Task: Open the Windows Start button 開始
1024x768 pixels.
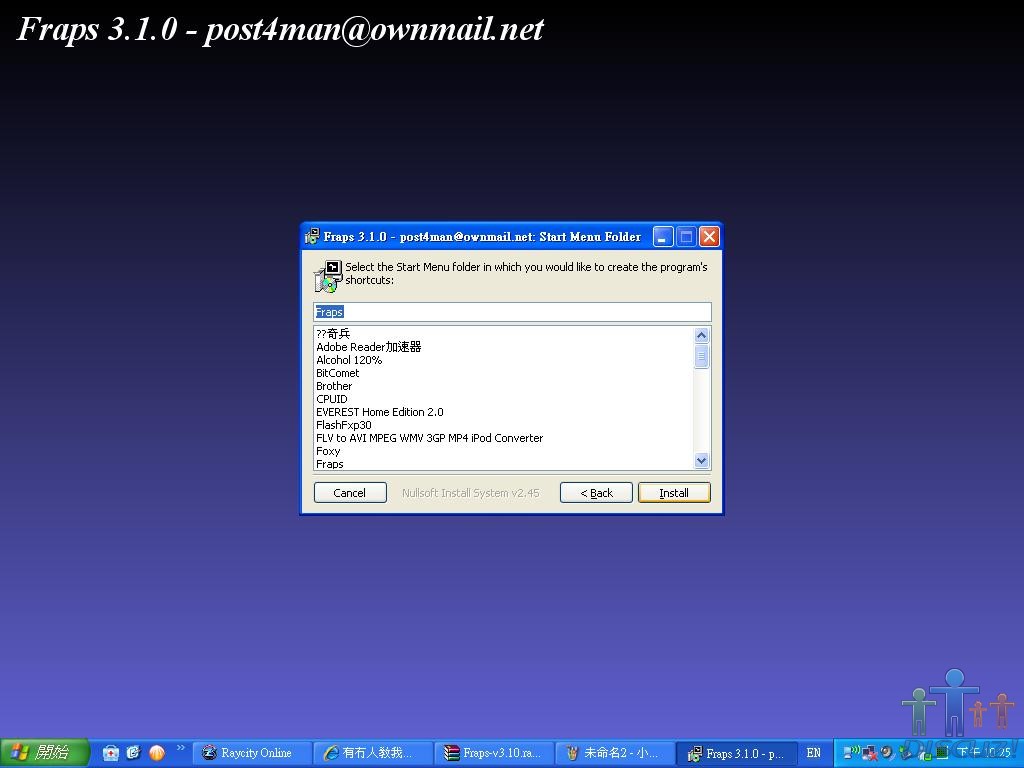Action: [43, 752]
